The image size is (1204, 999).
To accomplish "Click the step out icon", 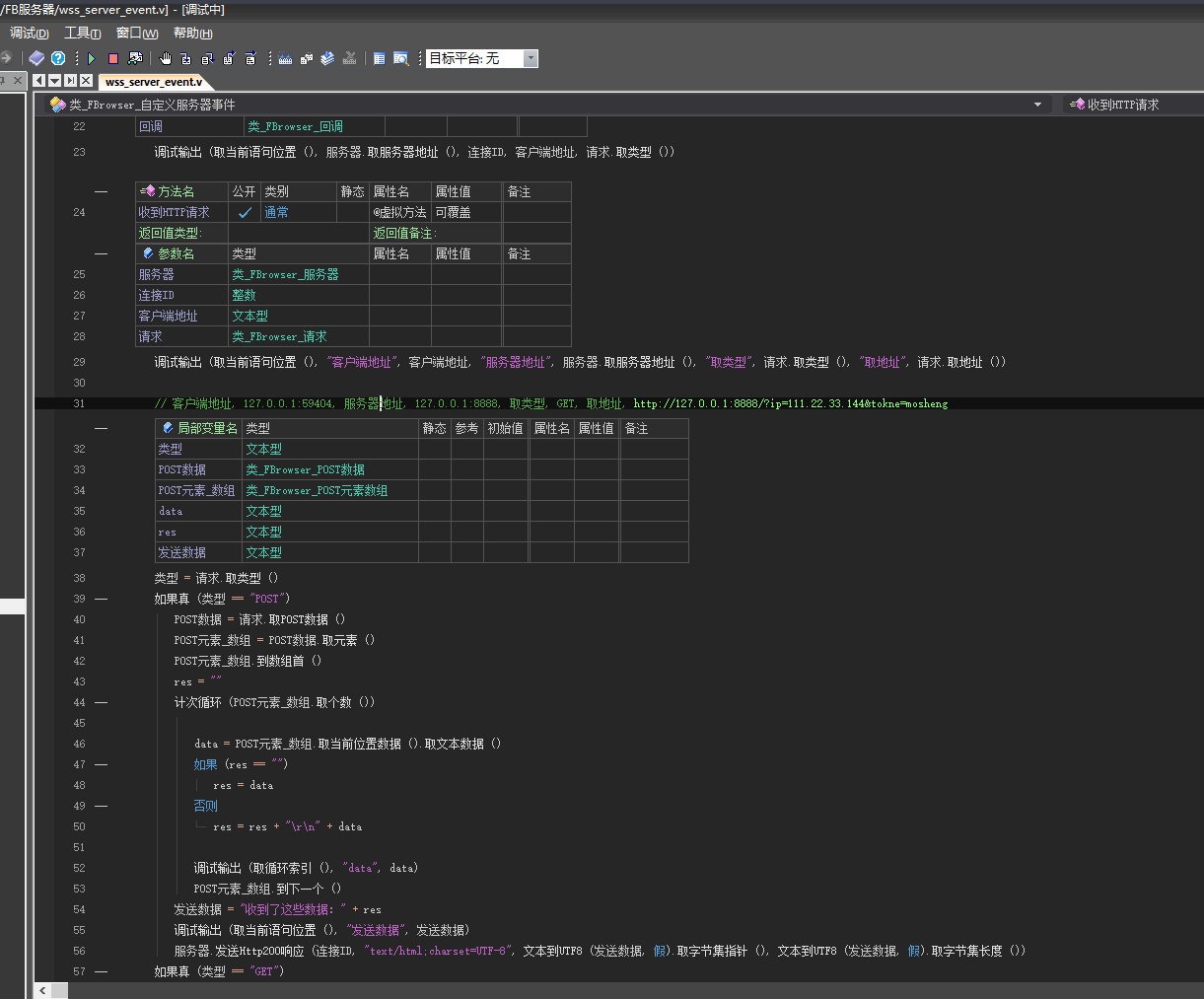I will 230,58.
